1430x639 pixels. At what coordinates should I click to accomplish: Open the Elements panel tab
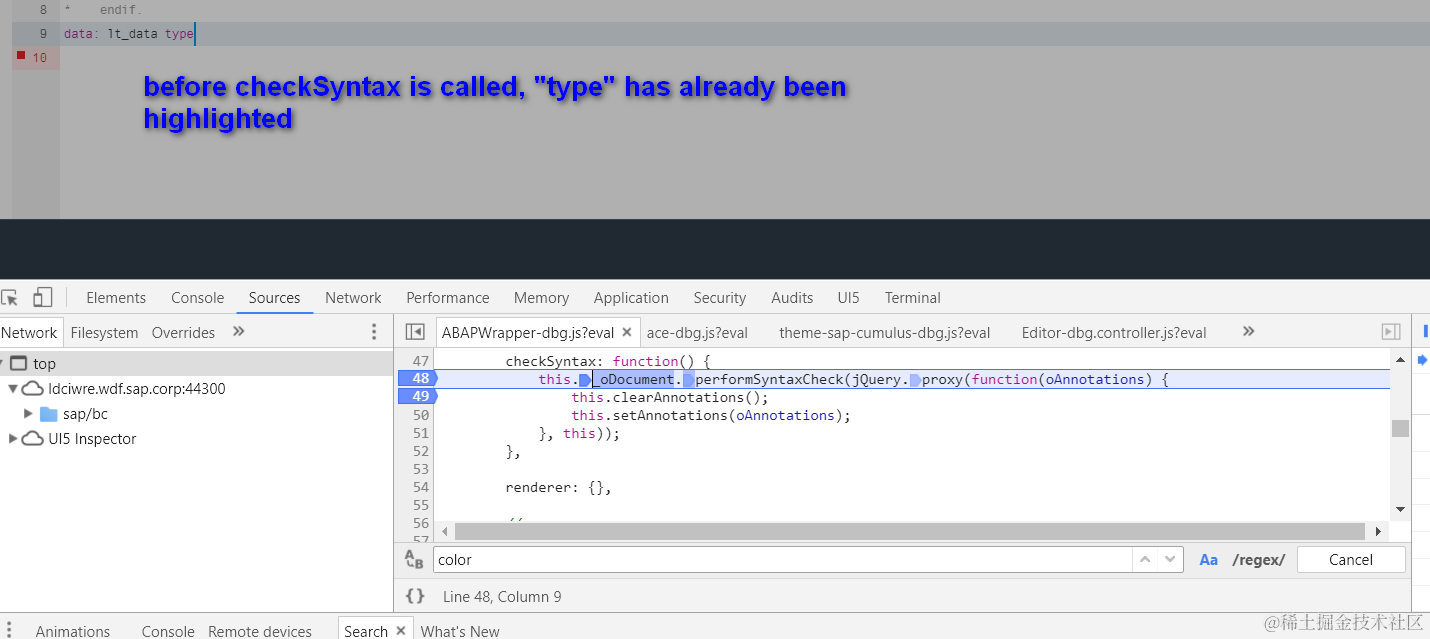pos(116,298)
